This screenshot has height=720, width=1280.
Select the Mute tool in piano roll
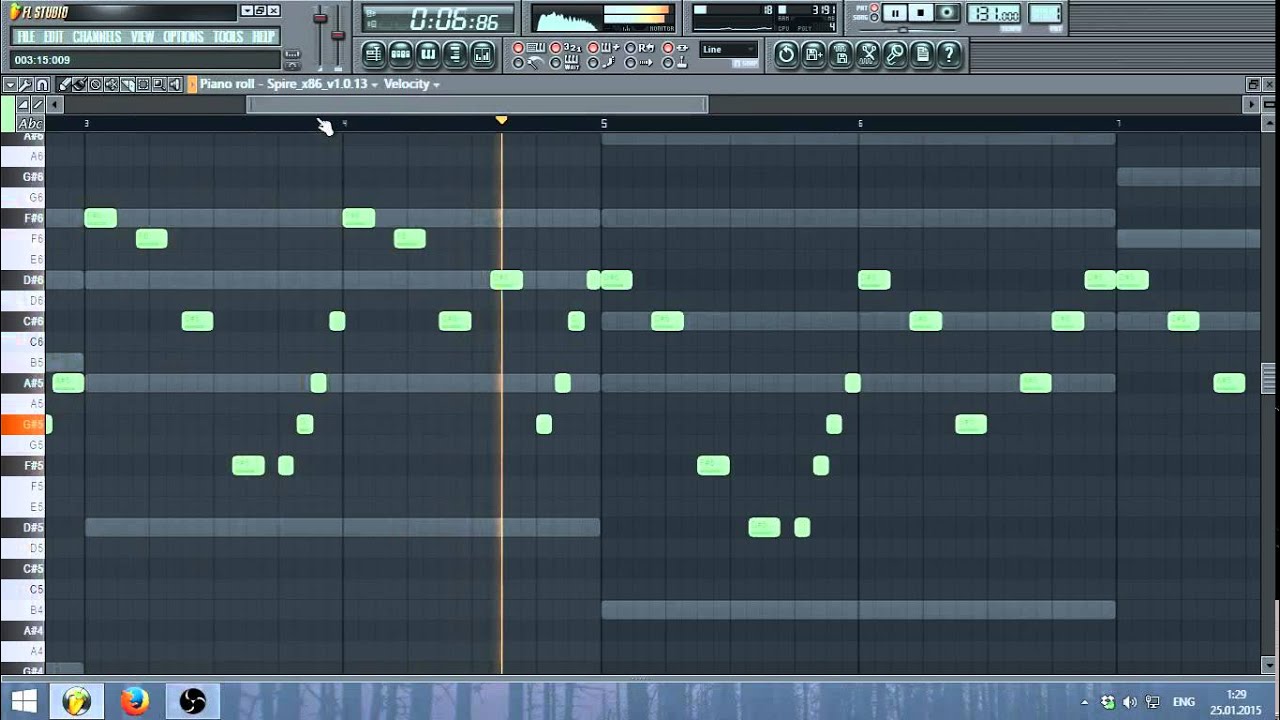[111, 85]
